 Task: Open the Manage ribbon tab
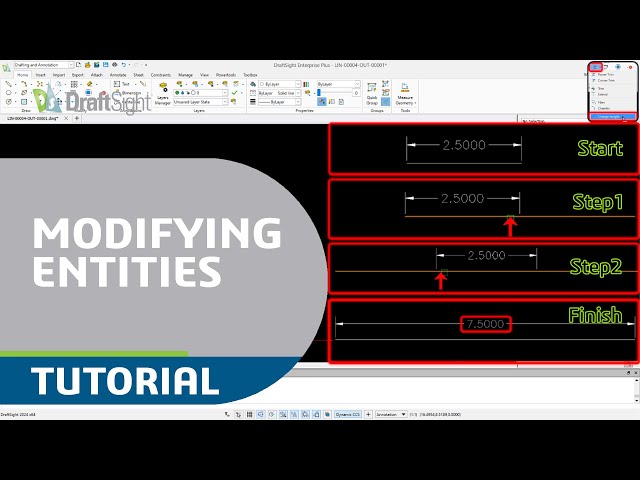pyautogui.click(x=185, y=75)
